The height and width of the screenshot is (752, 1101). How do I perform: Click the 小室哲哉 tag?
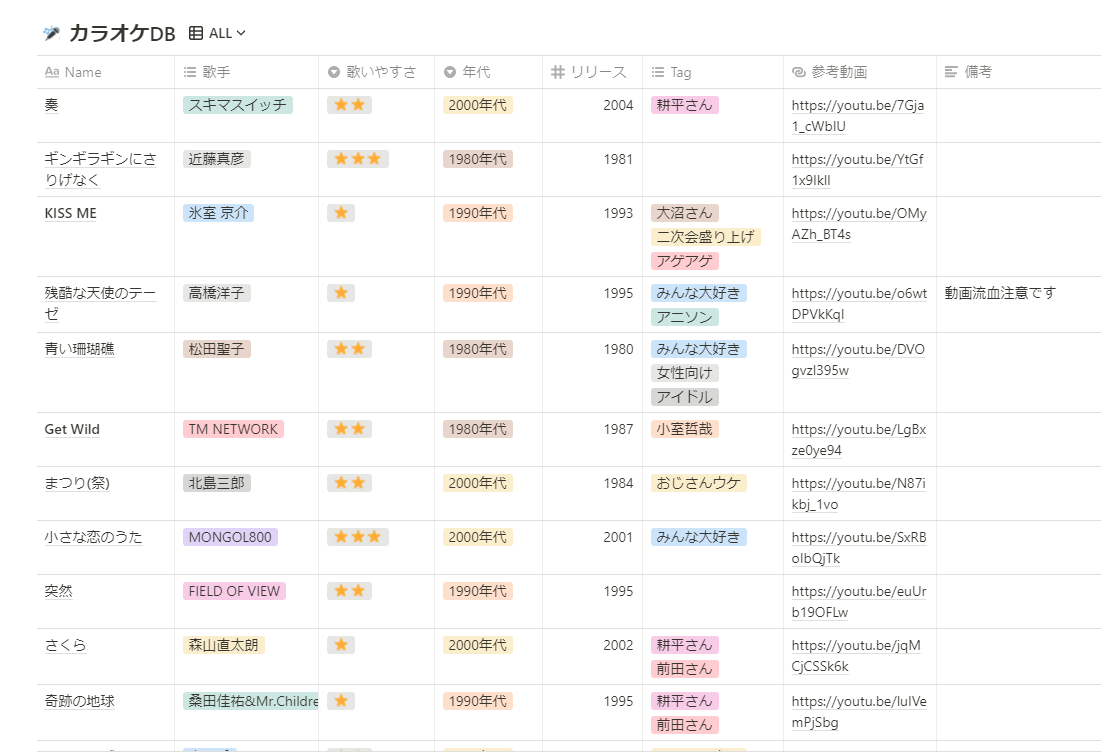[685, 429]
